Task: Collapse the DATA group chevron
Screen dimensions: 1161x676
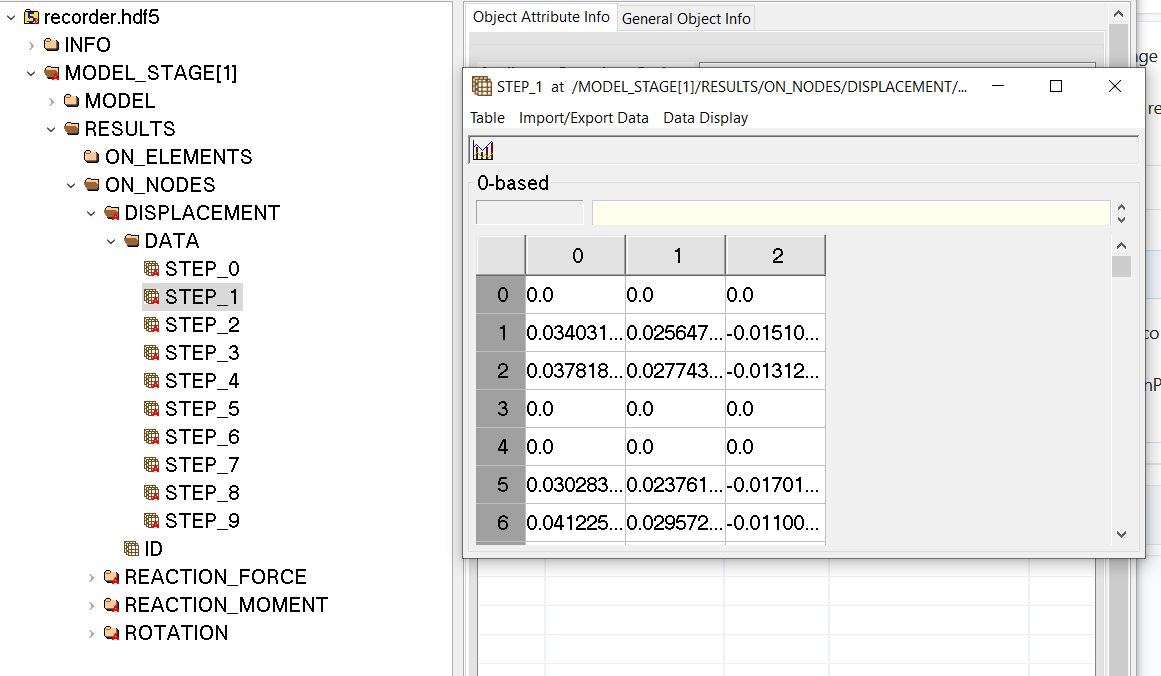Action: coord(111,240)
